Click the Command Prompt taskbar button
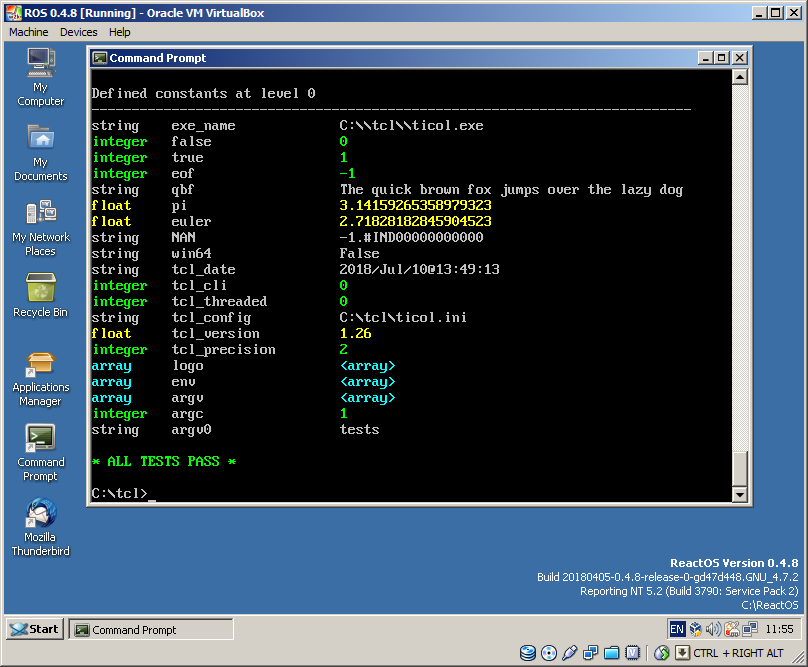This screenshot has width=808, height=667. click(x=151, y=630)
